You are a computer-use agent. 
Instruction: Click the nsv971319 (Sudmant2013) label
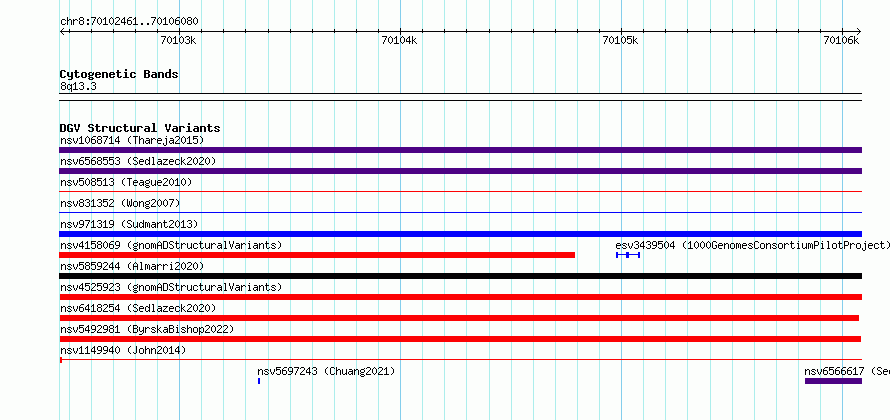129,224
